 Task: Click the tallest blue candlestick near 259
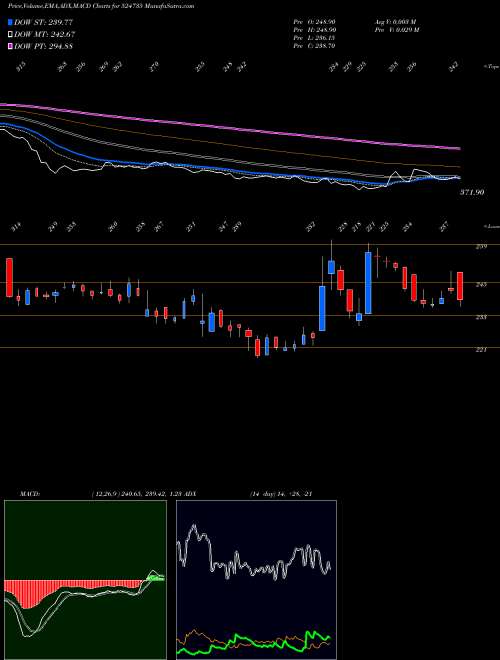click(368, 283)
